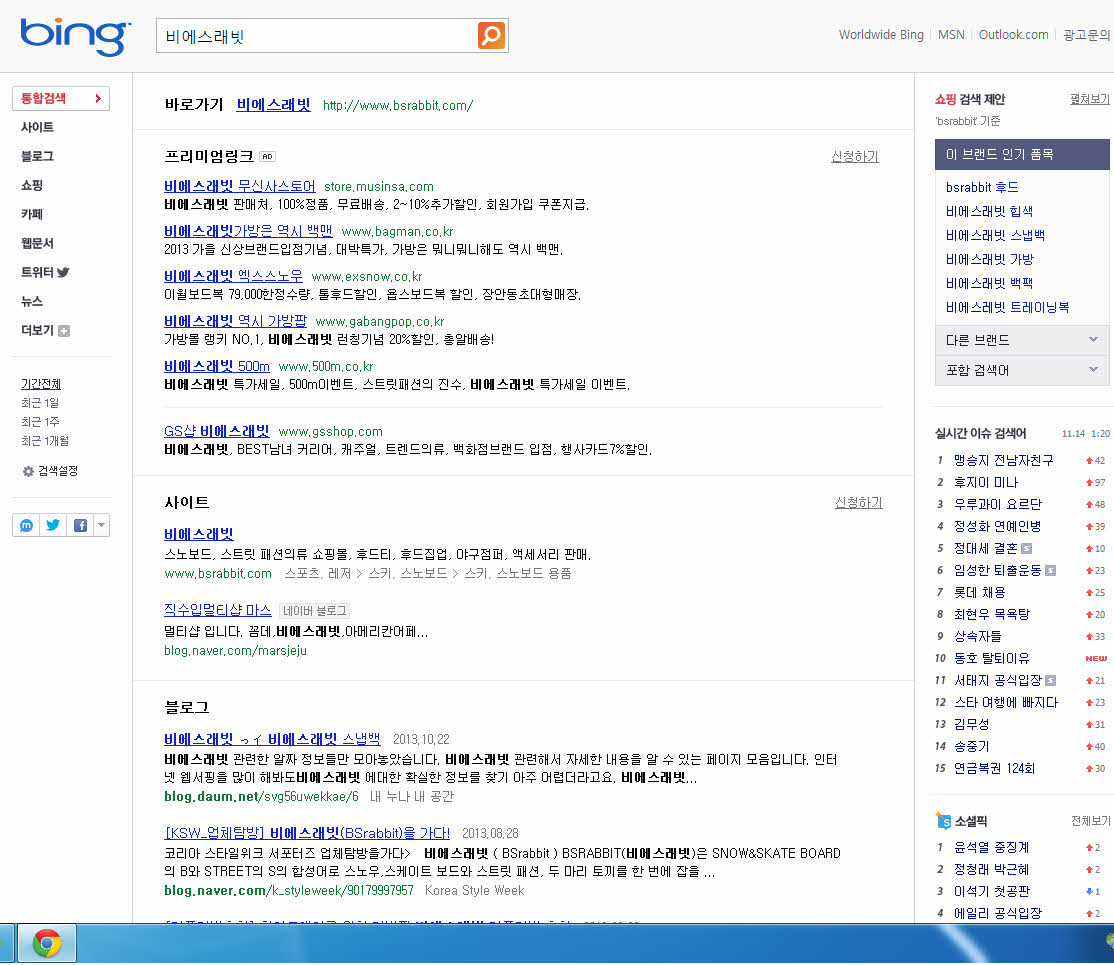Click the plus icon next to 더보기
The image size is (1114, 965).
pyautogui.click(x=64, y=330)
